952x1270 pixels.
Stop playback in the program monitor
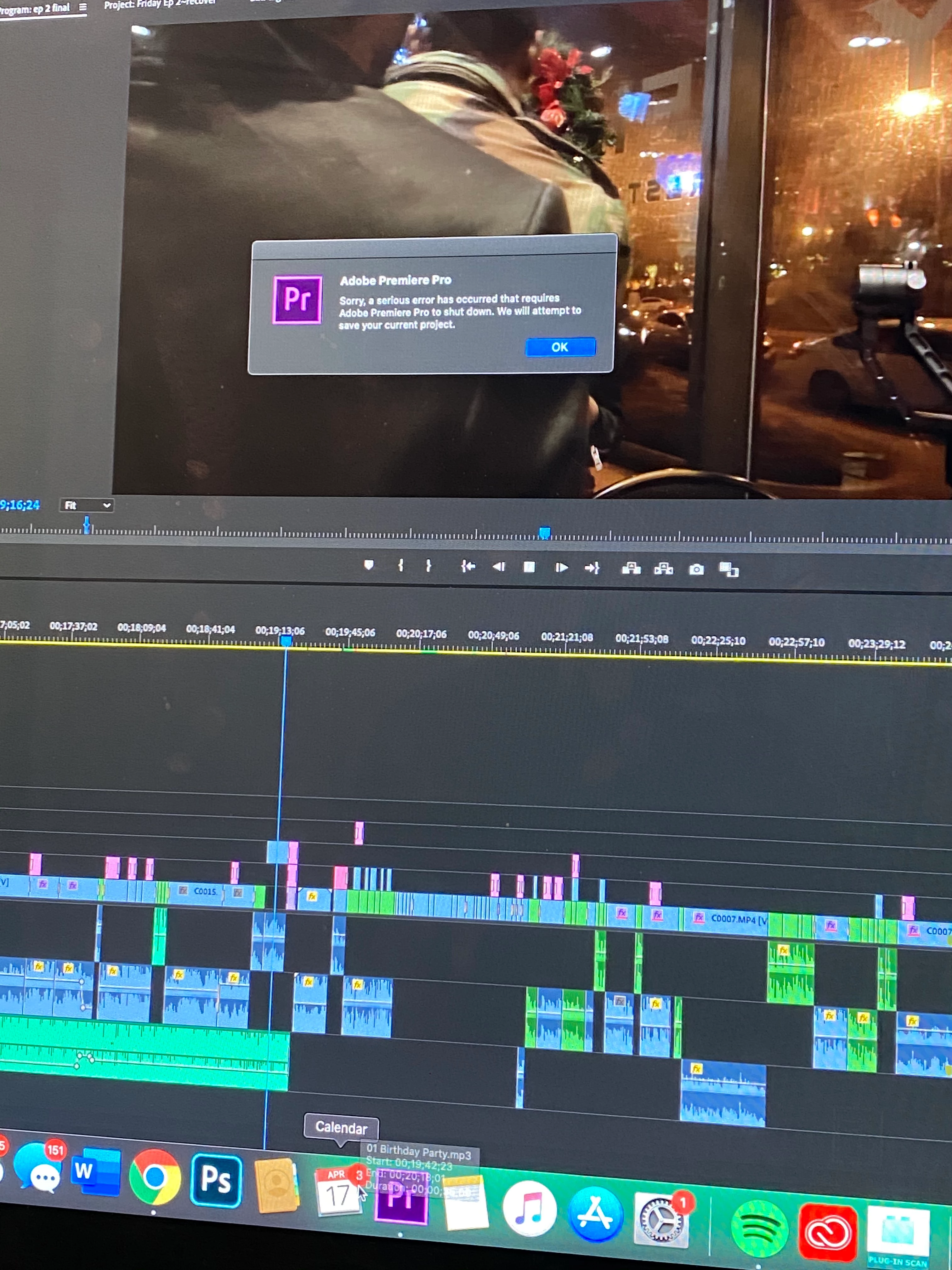pyautogui.click(x=529, y=567)
